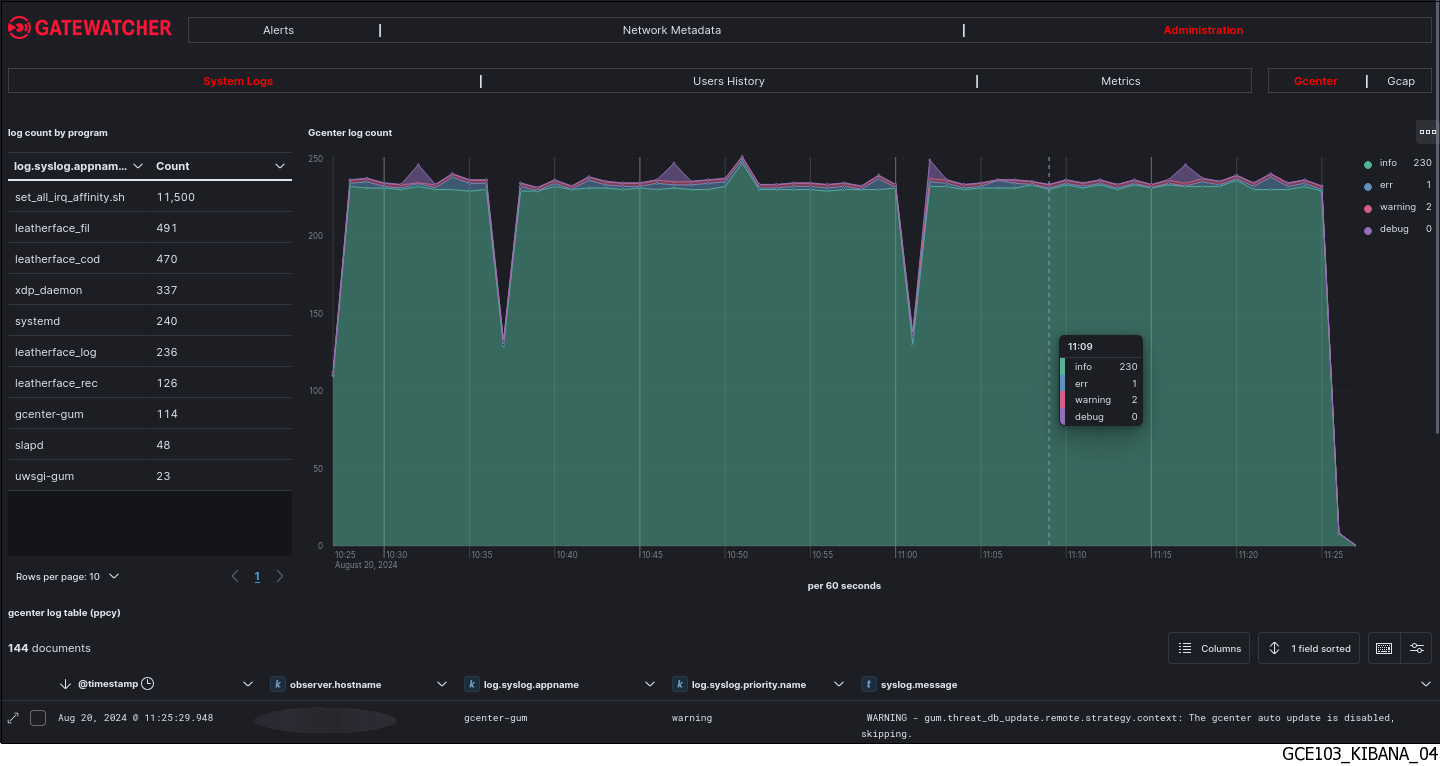Screen dimensions: 1440x766
Task: Click the set_all_irq_affinity.sh row
Action: (150, 197)
